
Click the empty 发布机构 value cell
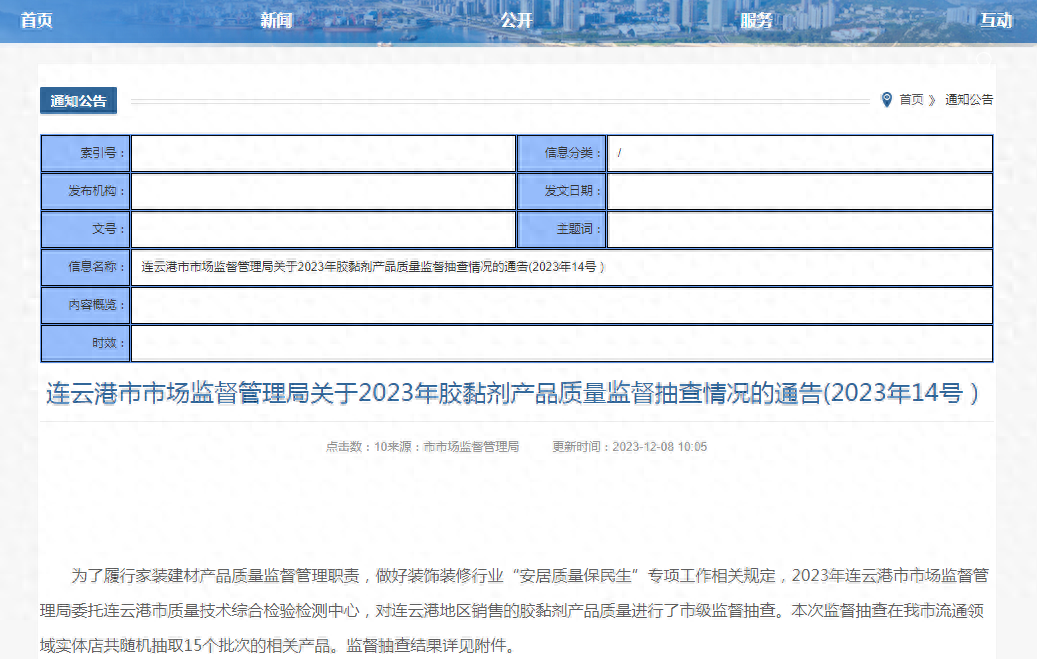click(323, 191)
